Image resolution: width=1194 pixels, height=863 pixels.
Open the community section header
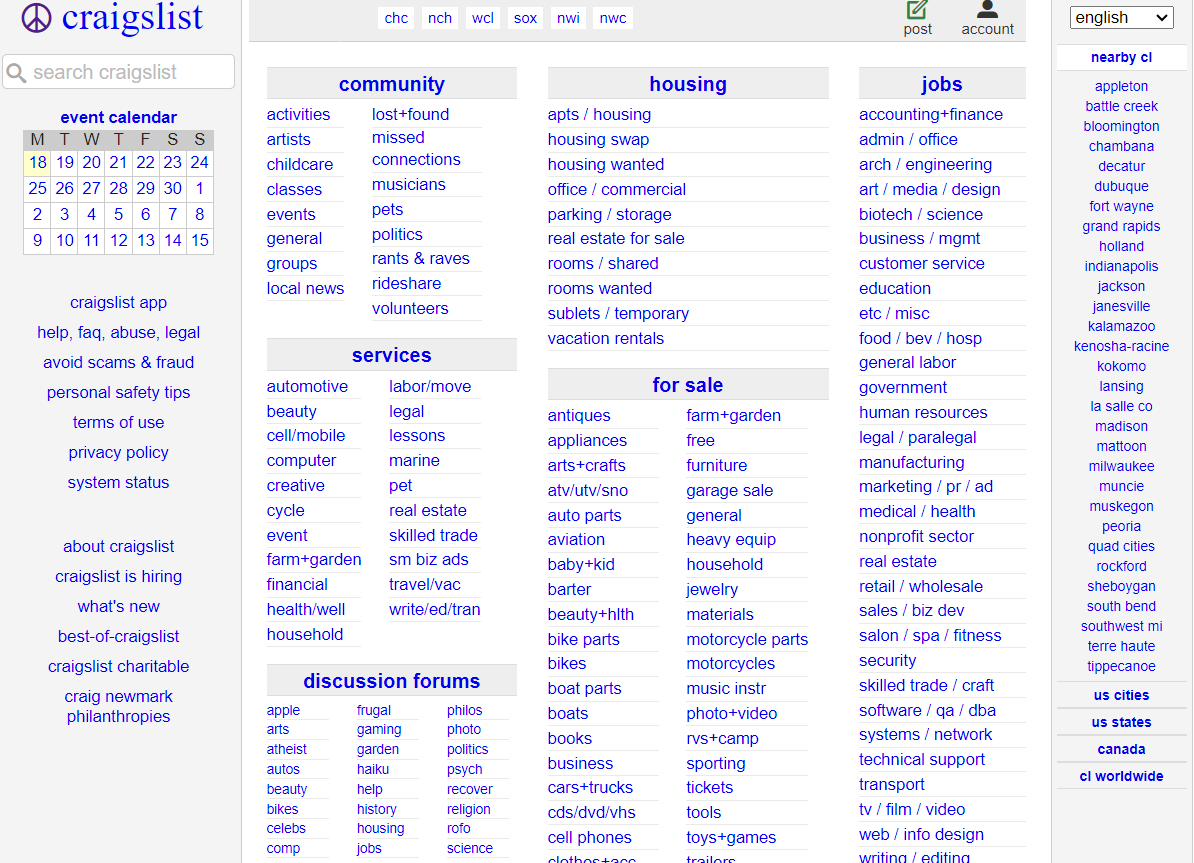[x=391, y=84]
